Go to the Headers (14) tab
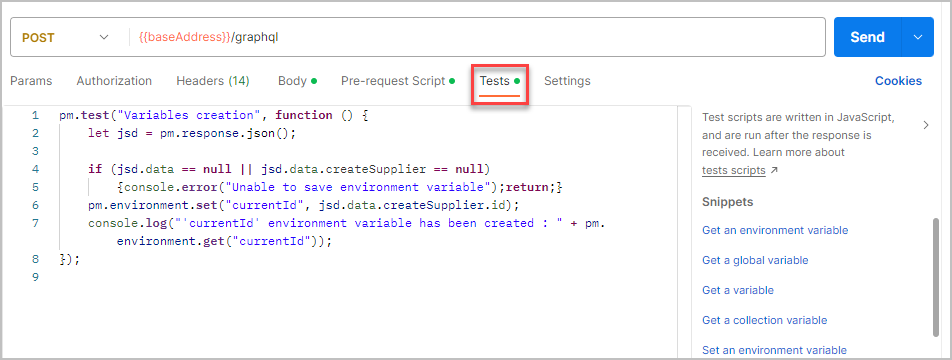 click(213, 81)
